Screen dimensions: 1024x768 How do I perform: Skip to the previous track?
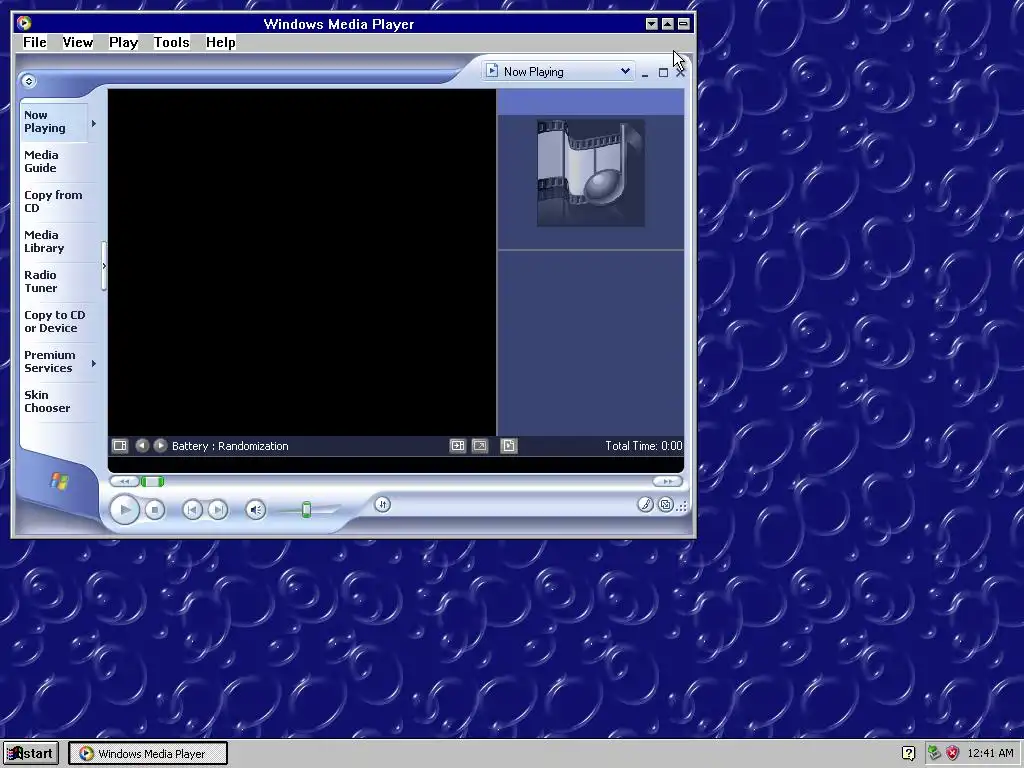[192, 509]
